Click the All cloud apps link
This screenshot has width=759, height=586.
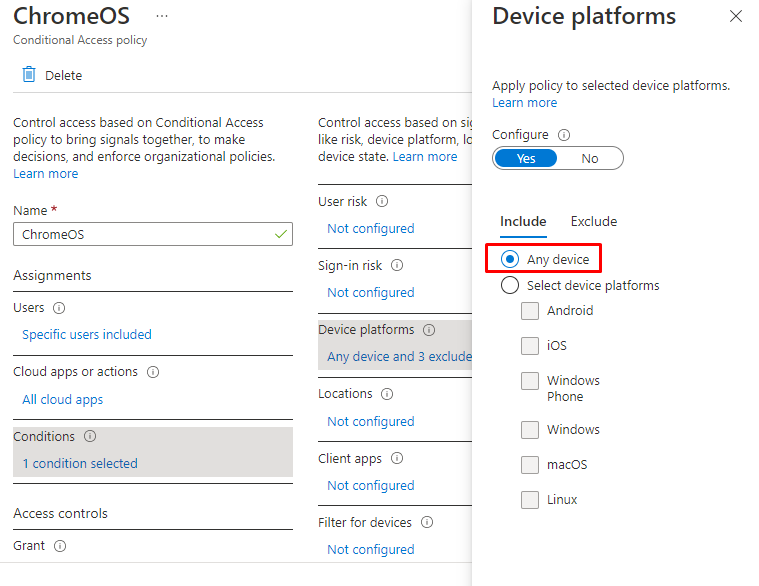[63, 399]
